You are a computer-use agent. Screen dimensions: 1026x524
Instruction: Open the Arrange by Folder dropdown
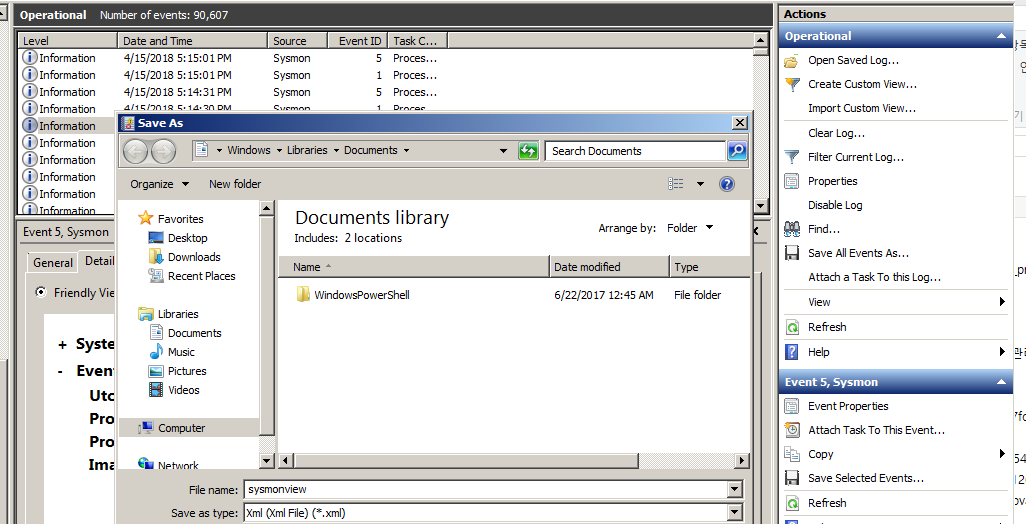690,228
